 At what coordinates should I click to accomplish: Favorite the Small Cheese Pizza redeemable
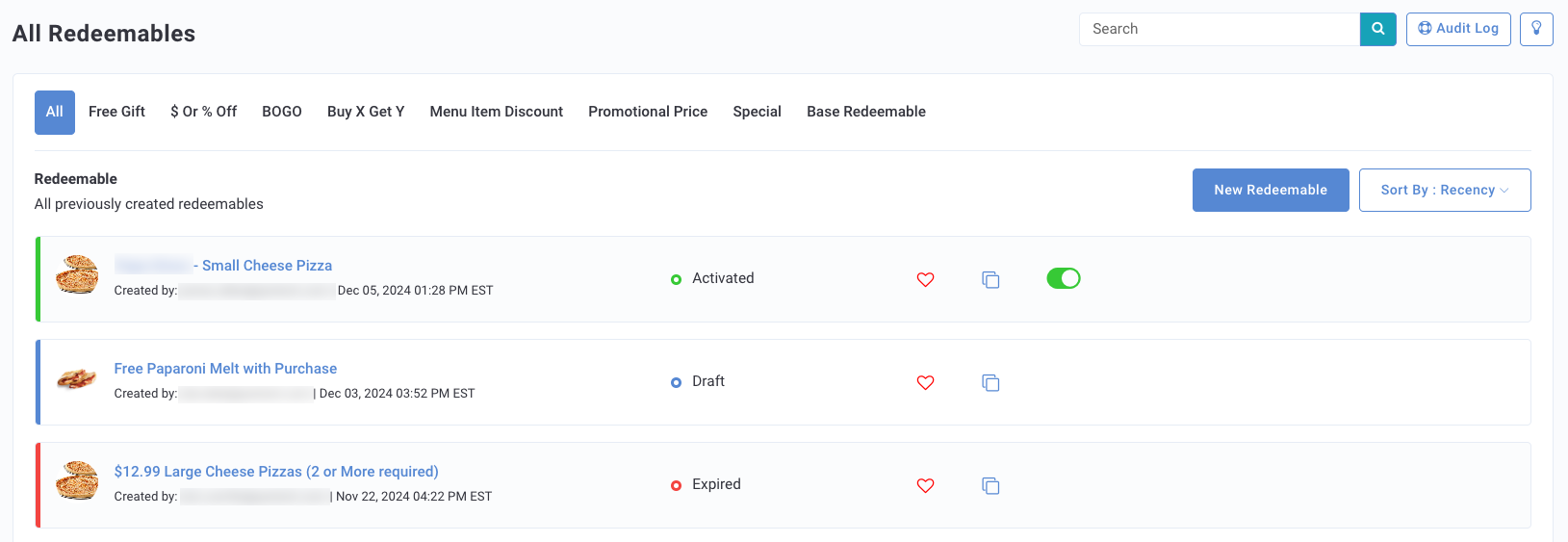point(925,279)
